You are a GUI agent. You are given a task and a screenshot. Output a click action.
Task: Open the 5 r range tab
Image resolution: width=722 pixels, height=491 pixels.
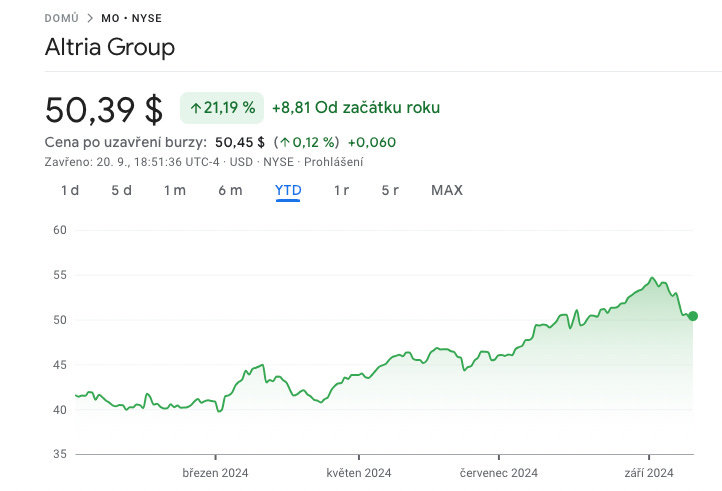tap(390, 190)
